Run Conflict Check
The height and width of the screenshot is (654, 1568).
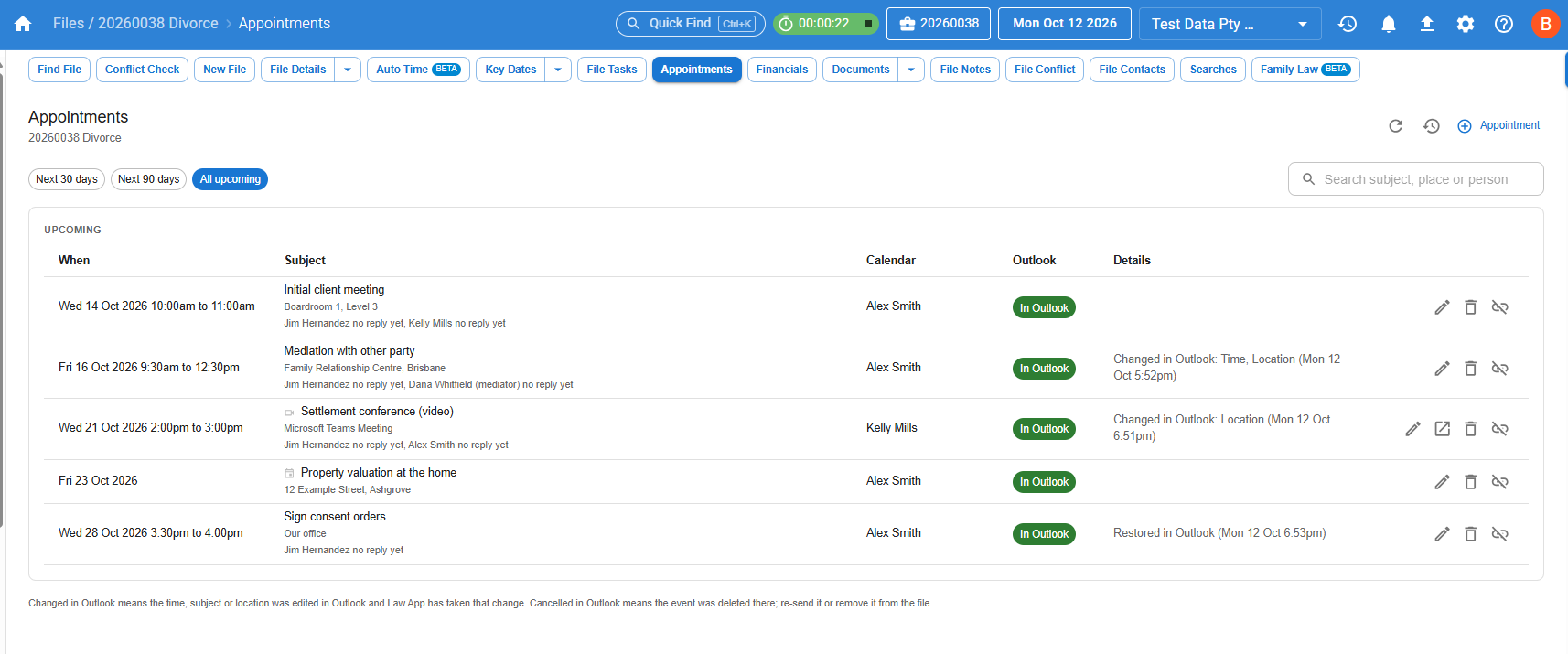pyautogui.click(x=143, y=70)
